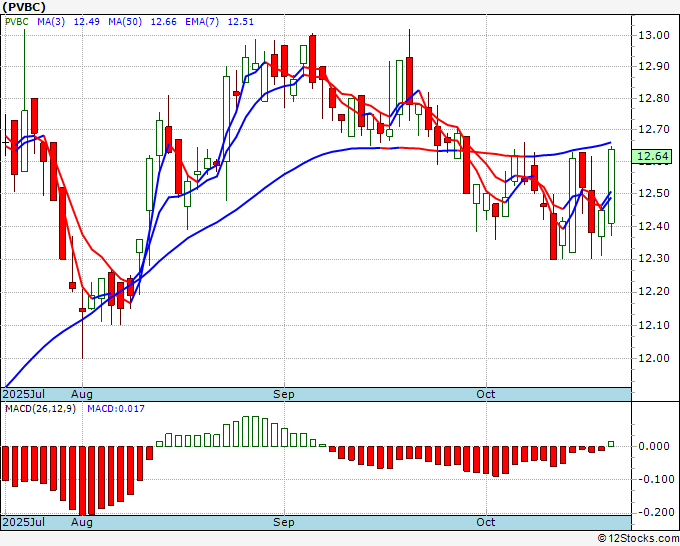The width and height of the screenshot is (680, 546).
Task: Click the 12.00 price axis label
Action: tap(654, 358)
